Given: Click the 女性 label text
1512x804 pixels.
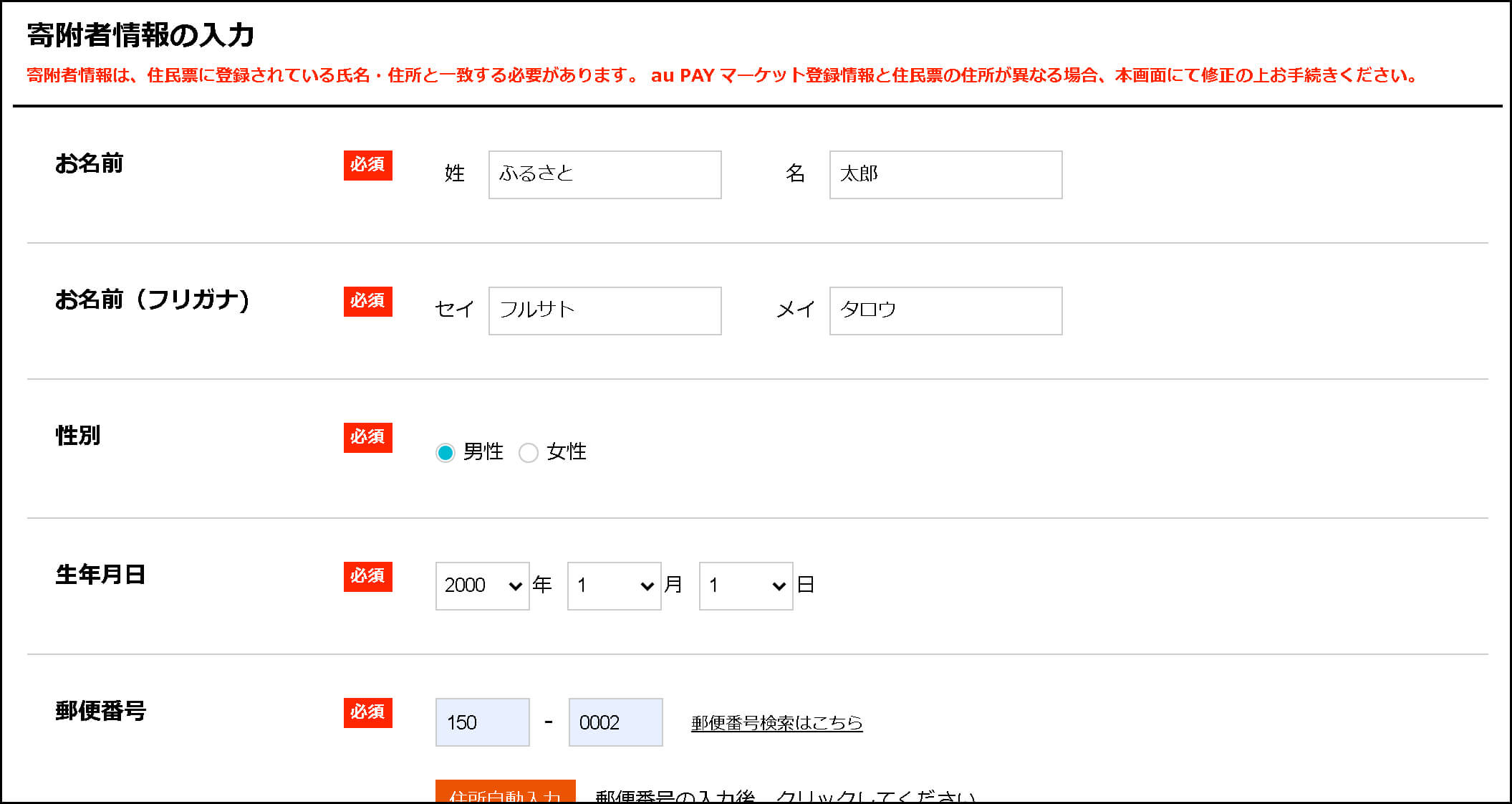Looking at the screenshot, I should [566, 451].
